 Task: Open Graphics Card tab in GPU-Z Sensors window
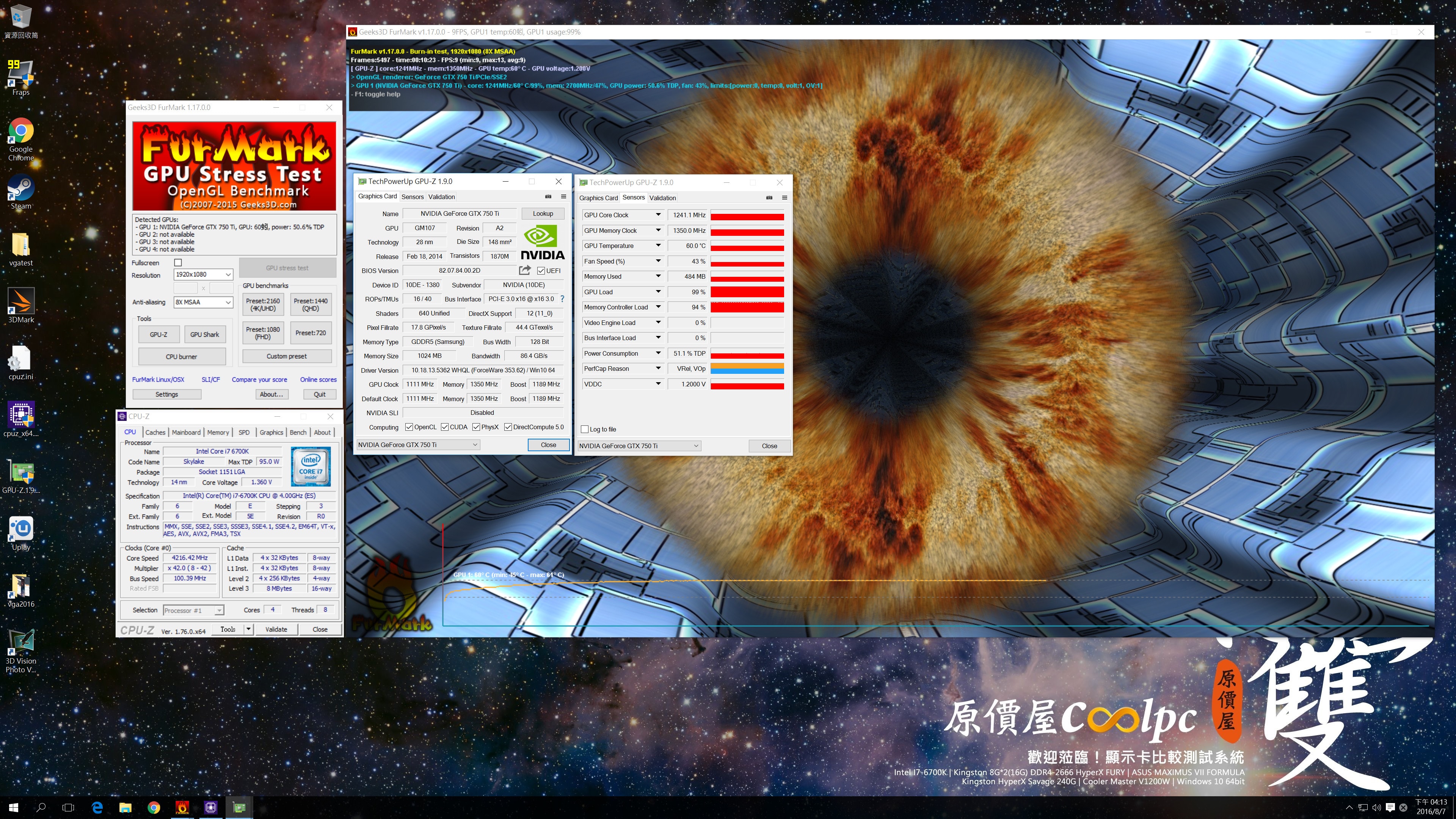[x=598, y=198]
